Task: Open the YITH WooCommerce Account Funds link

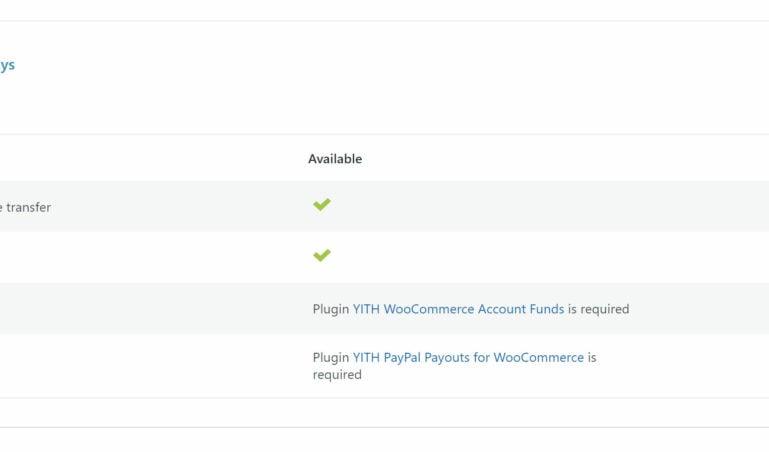Action: (x=459, y=309)
